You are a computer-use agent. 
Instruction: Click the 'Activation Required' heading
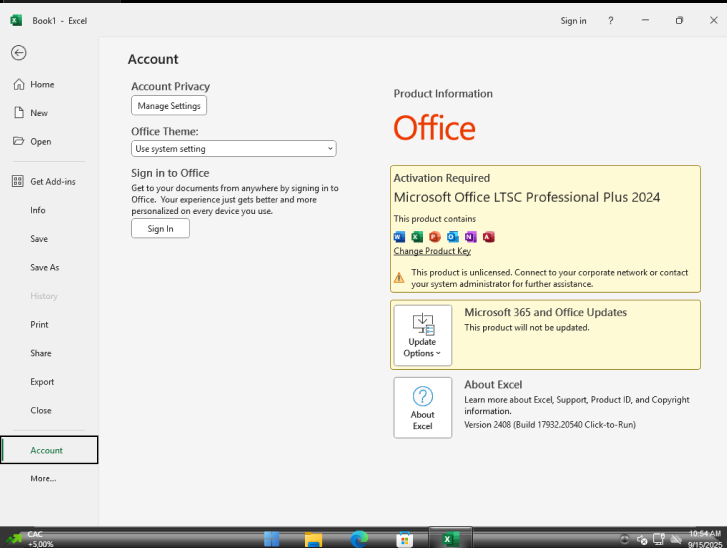pyautogui.click(x=441, y=178)
